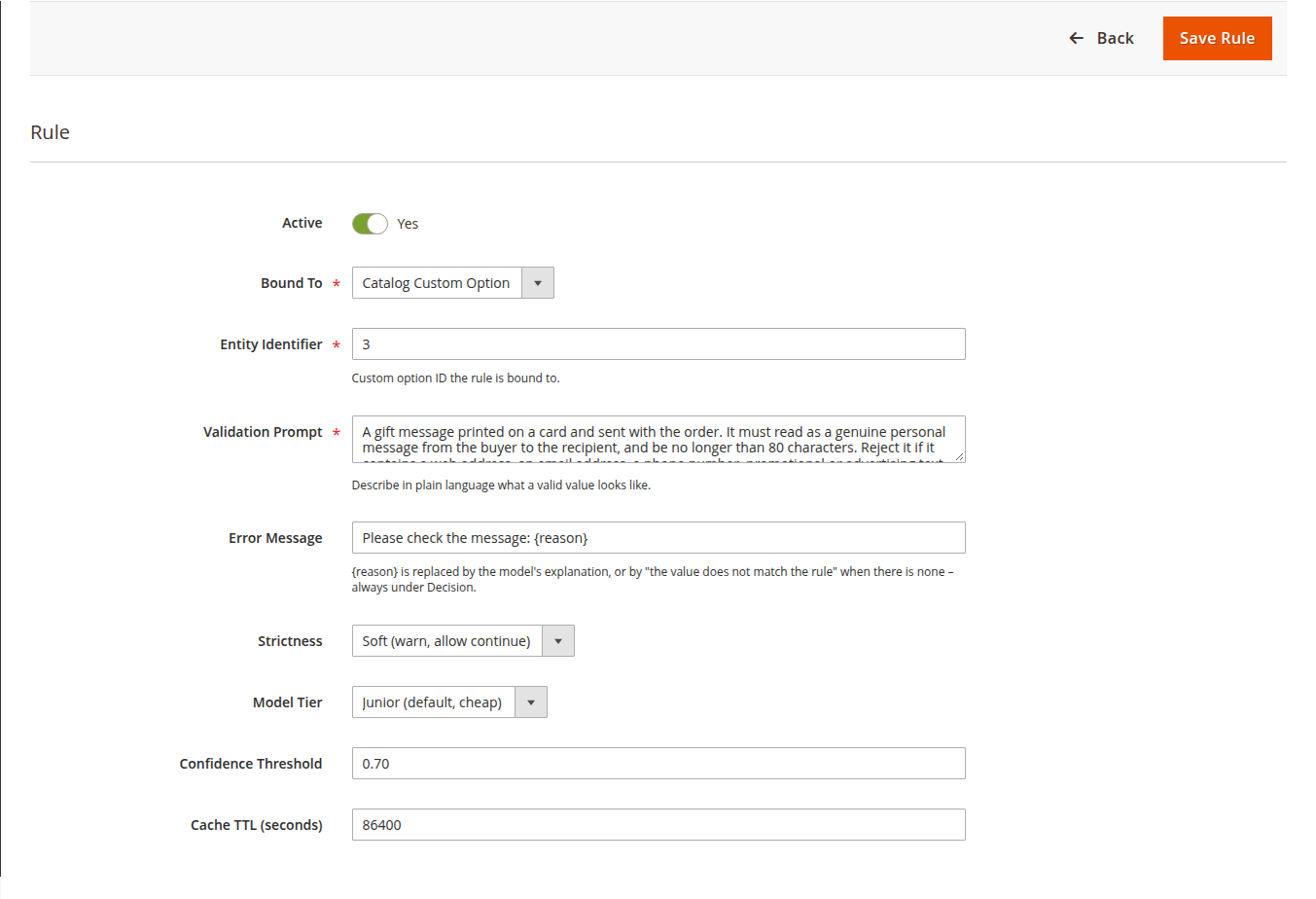
Task: Click the Validation Prompt textarea resize handle
Action: click(x=959, y=456)
